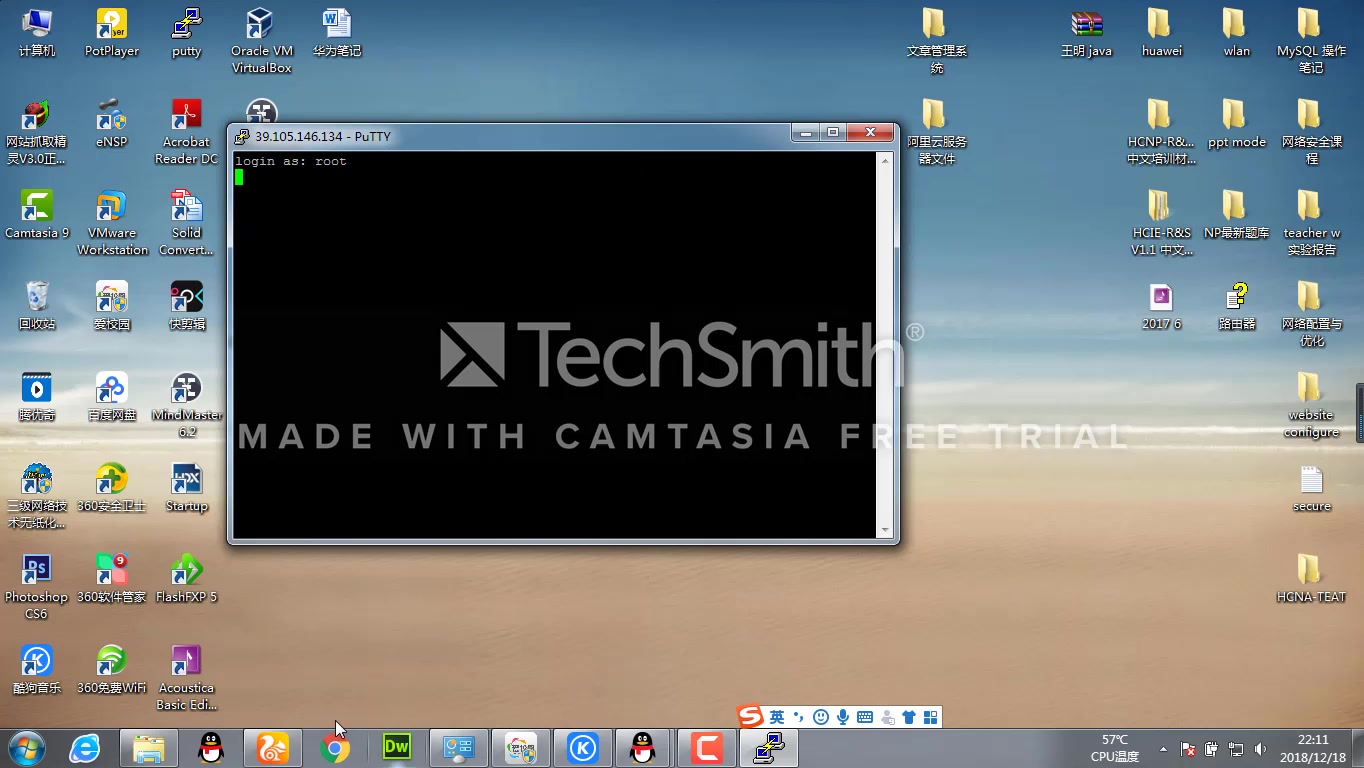Open the huawei desktop folder
The image size is (1364, 768).
[x=1161, y=32]
